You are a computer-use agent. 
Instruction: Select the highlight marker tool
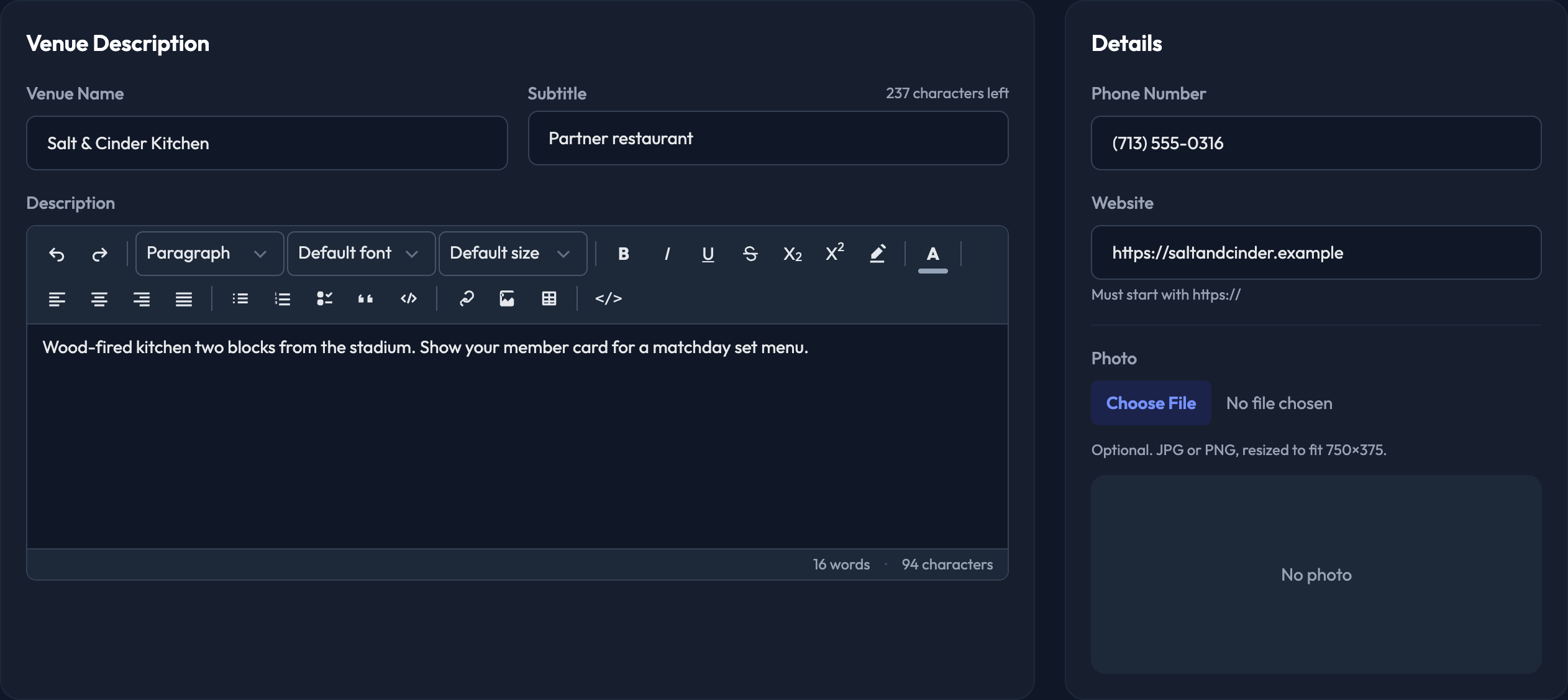coord(877,254)
